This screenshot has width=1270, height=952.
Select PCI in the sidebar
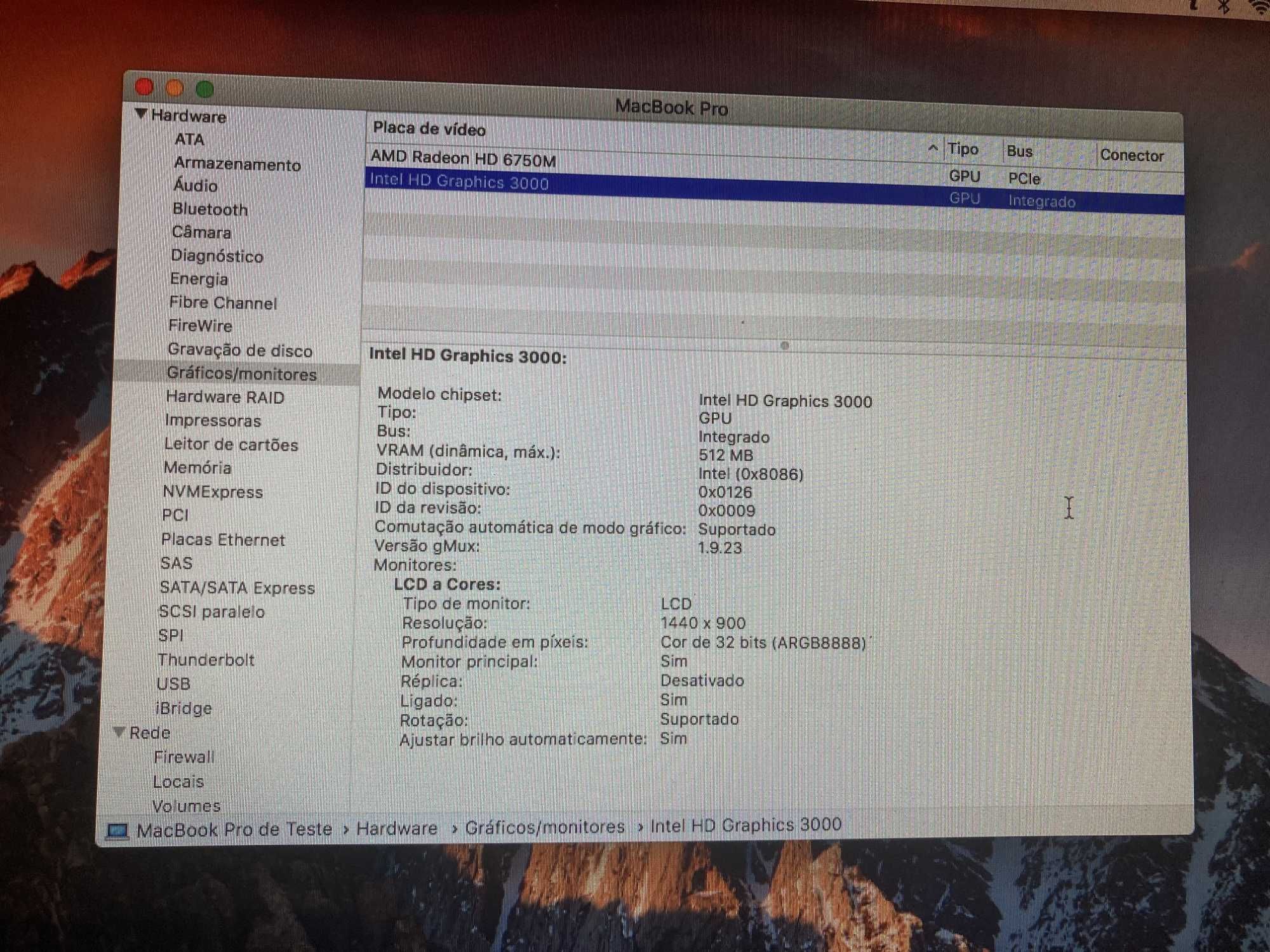coord(175,515)
